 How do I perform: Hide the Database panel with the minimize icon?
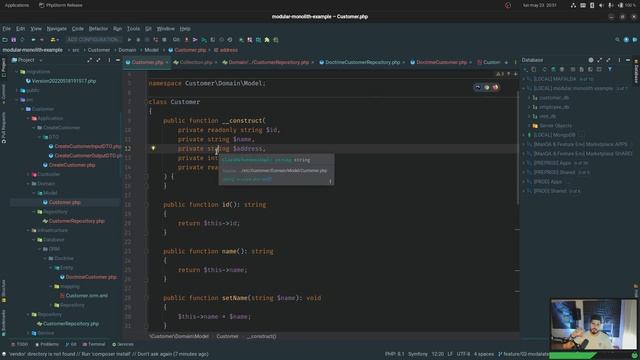point(628,60)
